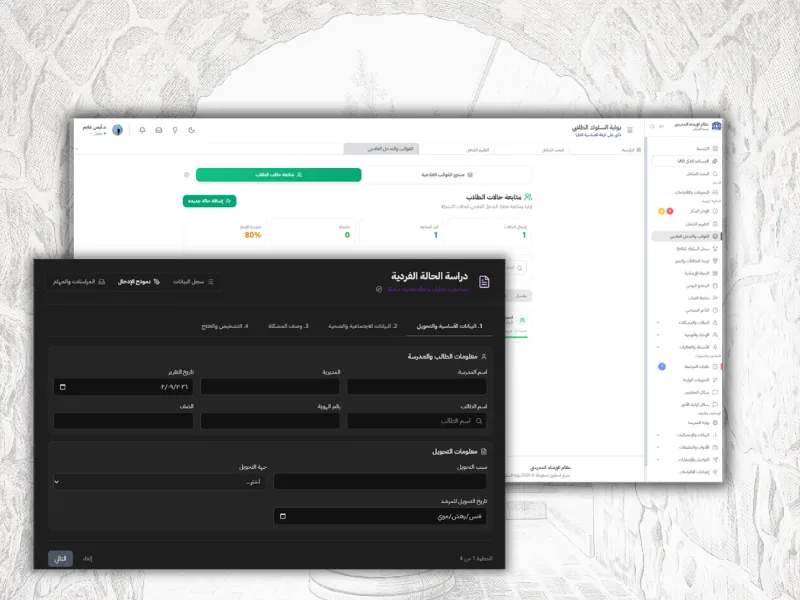Click the التحويلات الواردة sidebar icon
The image size is (800, 600).
pyautogui.click(x=715, y=380)
